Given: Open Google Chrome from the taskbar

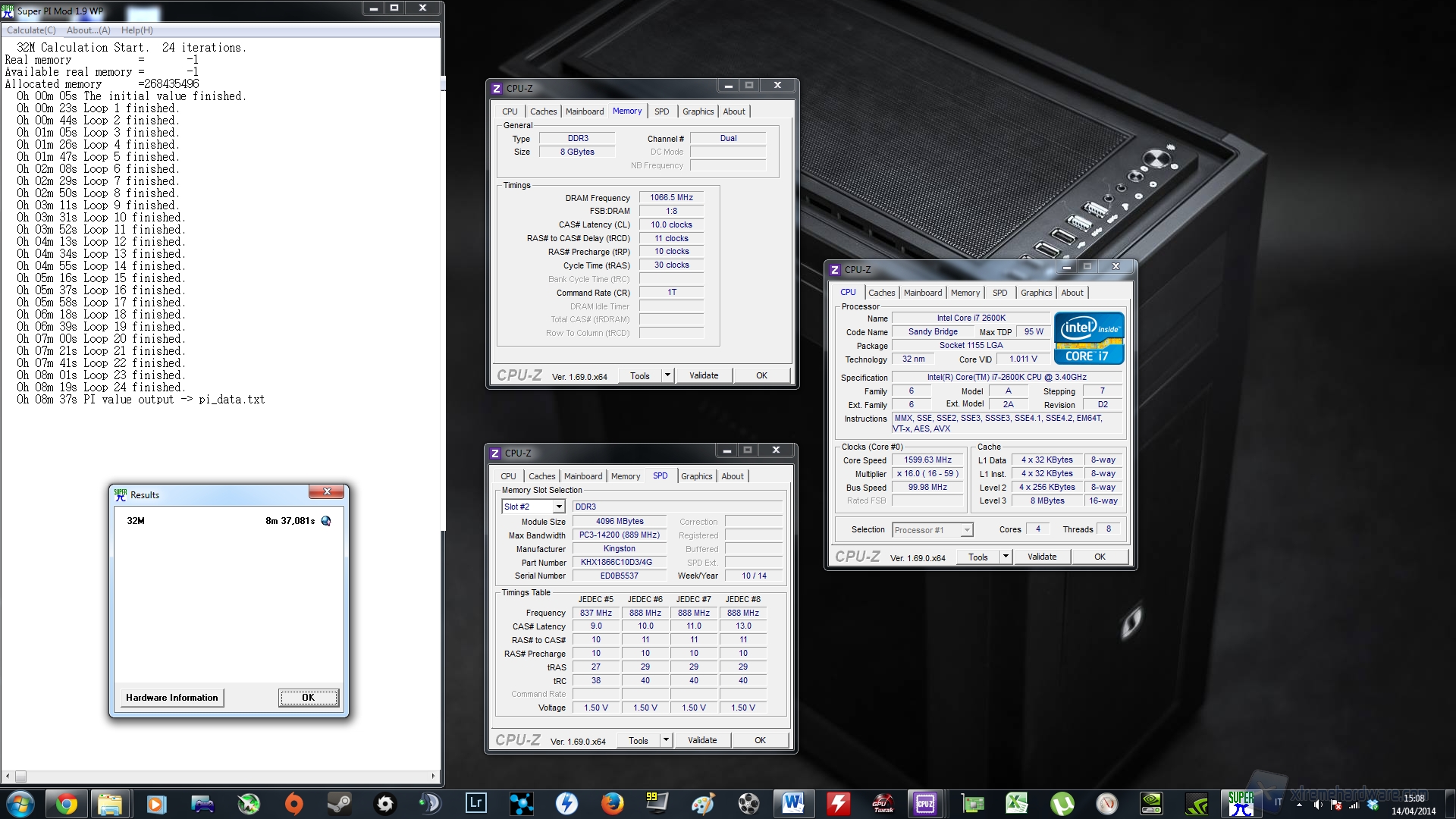Looking at the screenshot, I should tap(66, 804).
